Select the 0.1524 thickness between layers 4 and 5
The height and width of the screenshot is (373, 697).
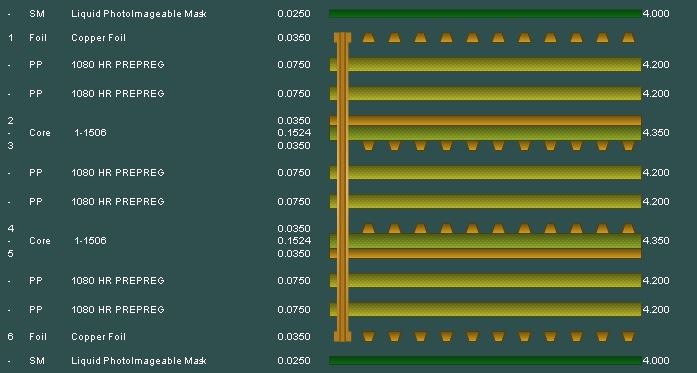click(x=294, y=241)
